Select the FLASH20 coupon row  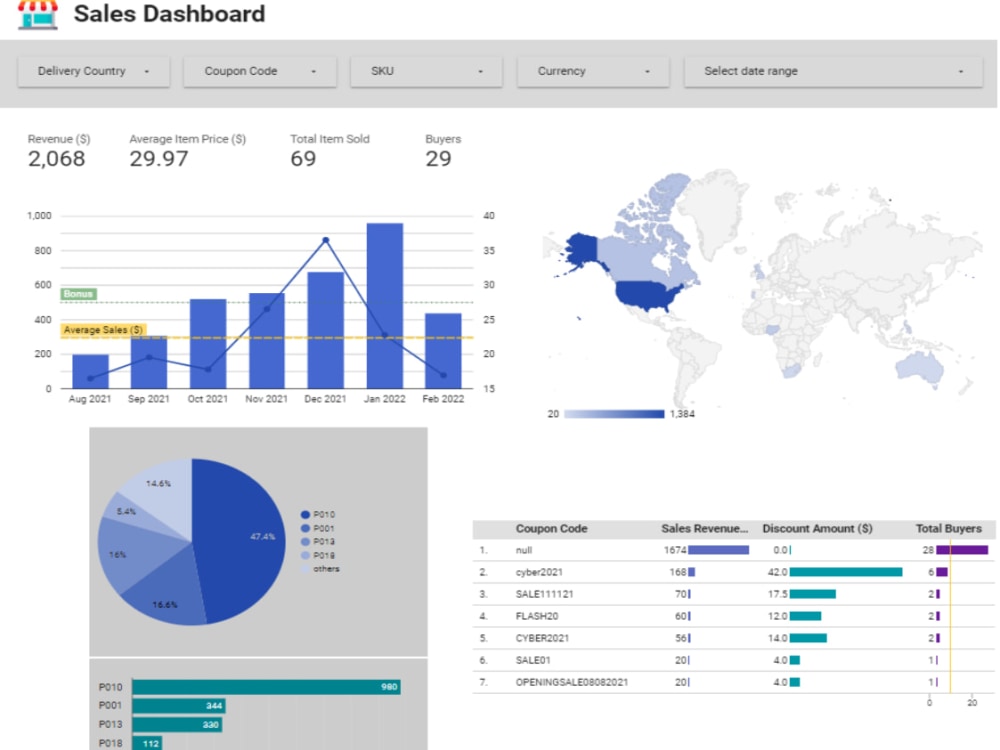tap(733, 616)
